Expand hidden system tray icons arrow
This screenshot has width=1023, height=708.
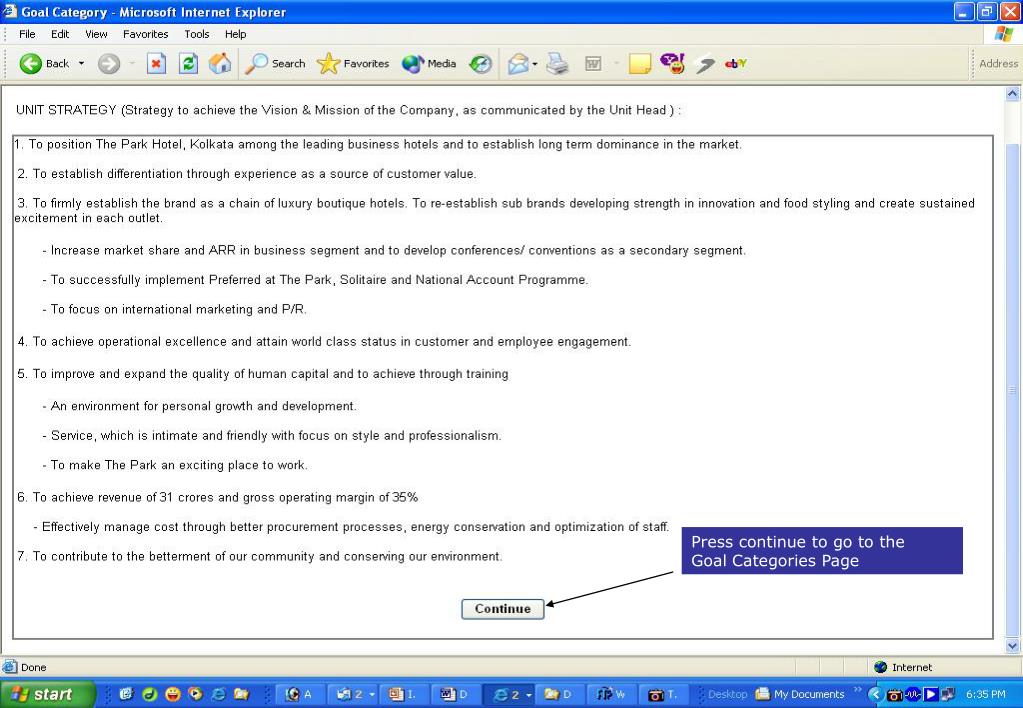[876, 694]
